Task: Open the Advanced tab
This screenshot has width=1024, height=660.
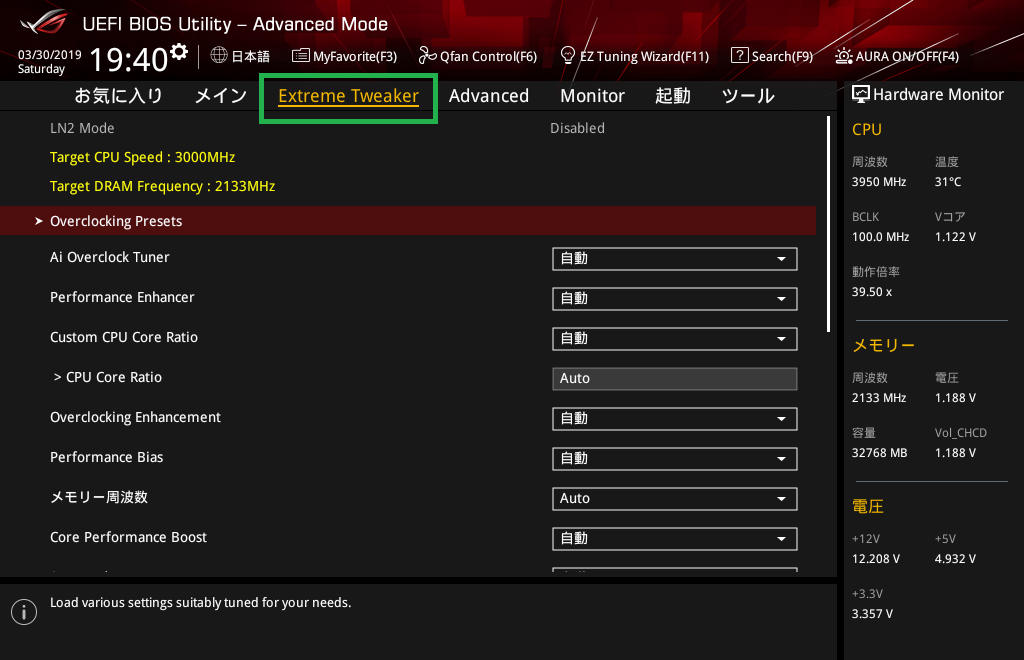Action: click(x=488, y=96)
